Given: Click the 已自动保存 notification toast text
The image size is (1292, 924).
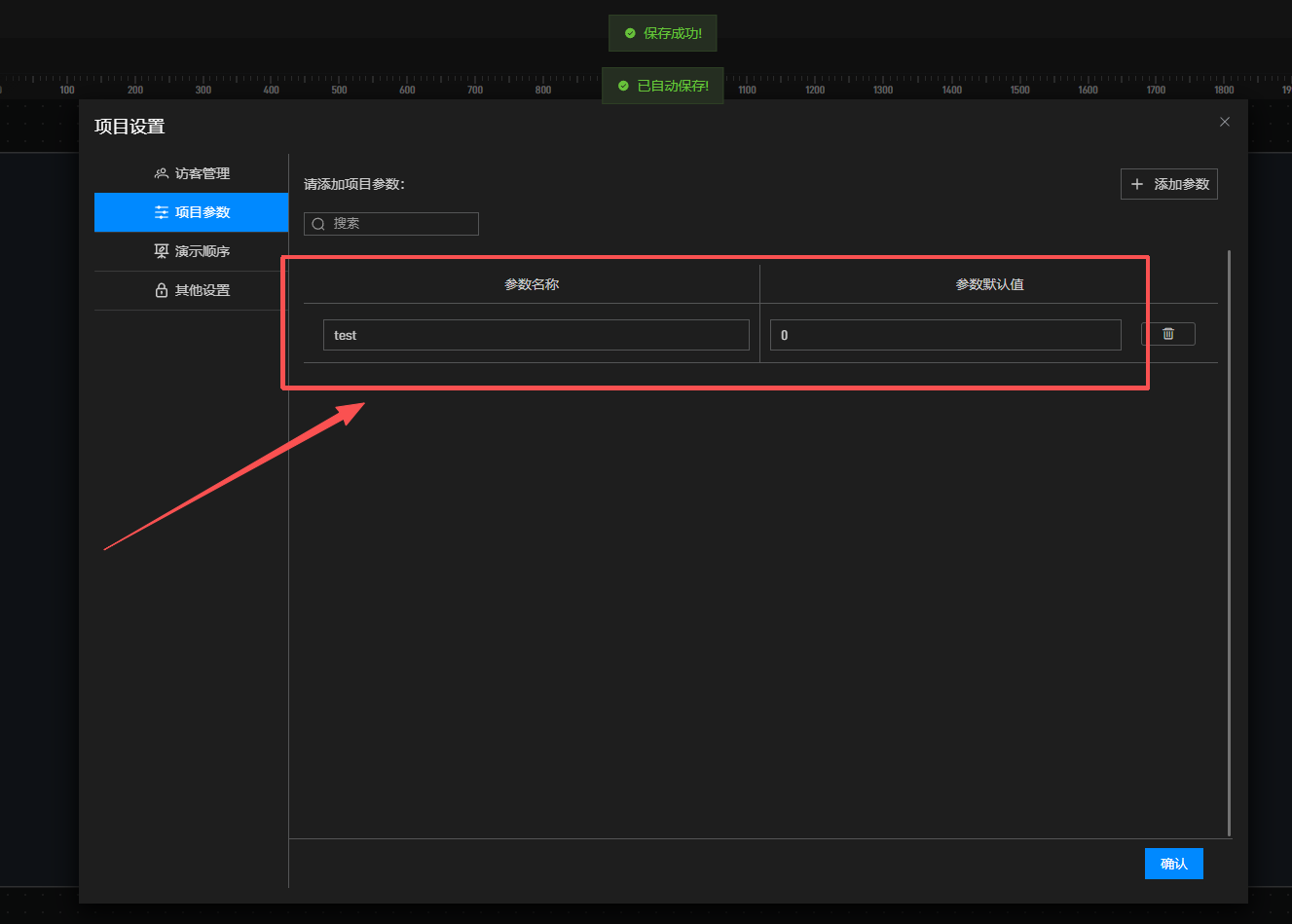Looking at the screenshot, I should [x=673, y=86].
